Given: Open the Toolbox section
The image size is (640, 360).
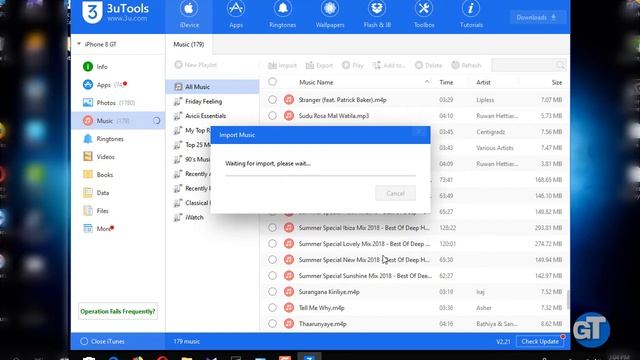Looking at the screenshot, I should pos(424,16).
